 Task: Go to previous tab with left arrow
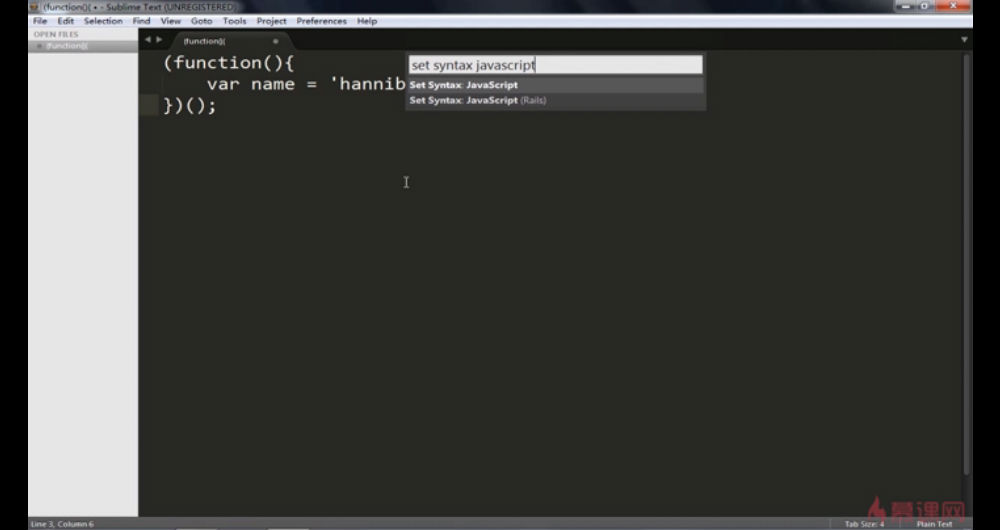pyautogui.click(x=147, y=40)
